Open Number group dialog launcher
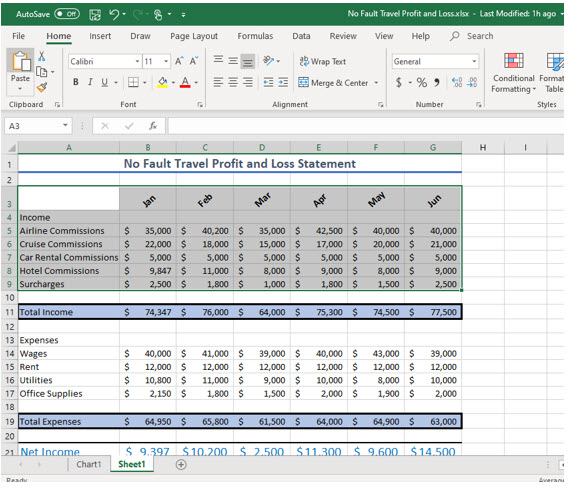Viewport: 570px width, 494px height. [x=478, y=105]
